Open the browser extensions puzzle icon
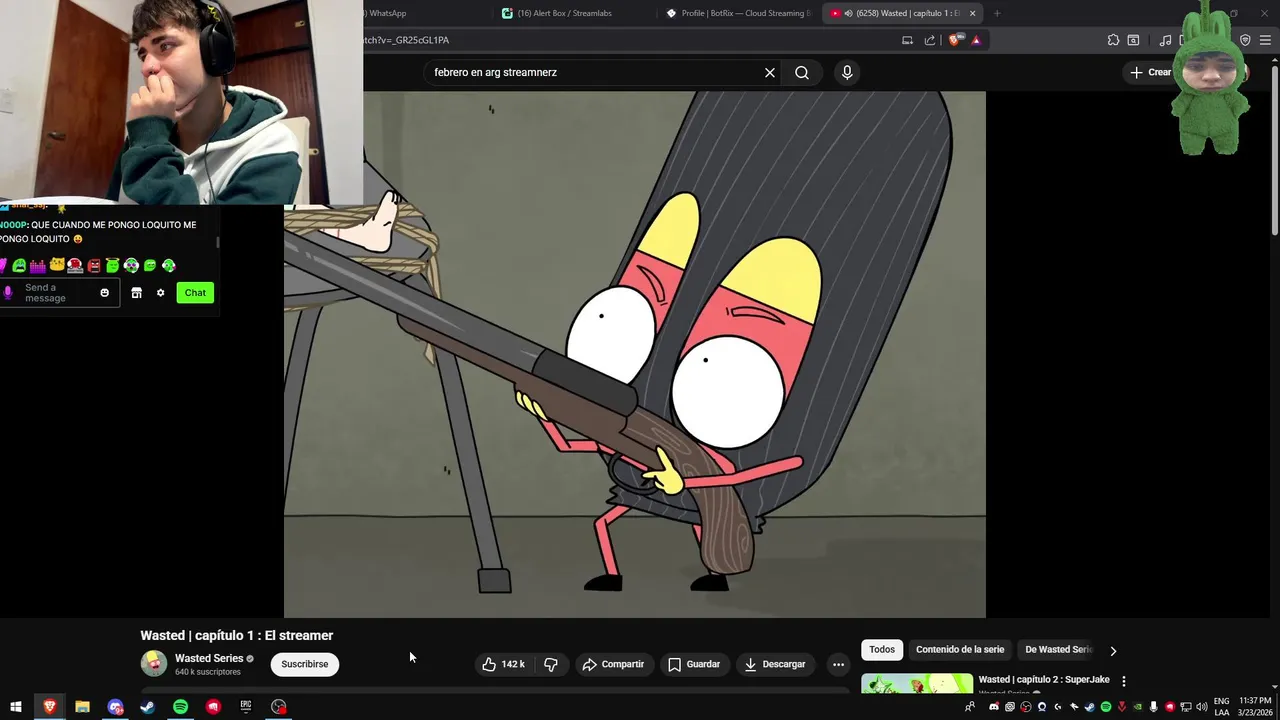1280x720 pixels. click(x=1113, y=40)
